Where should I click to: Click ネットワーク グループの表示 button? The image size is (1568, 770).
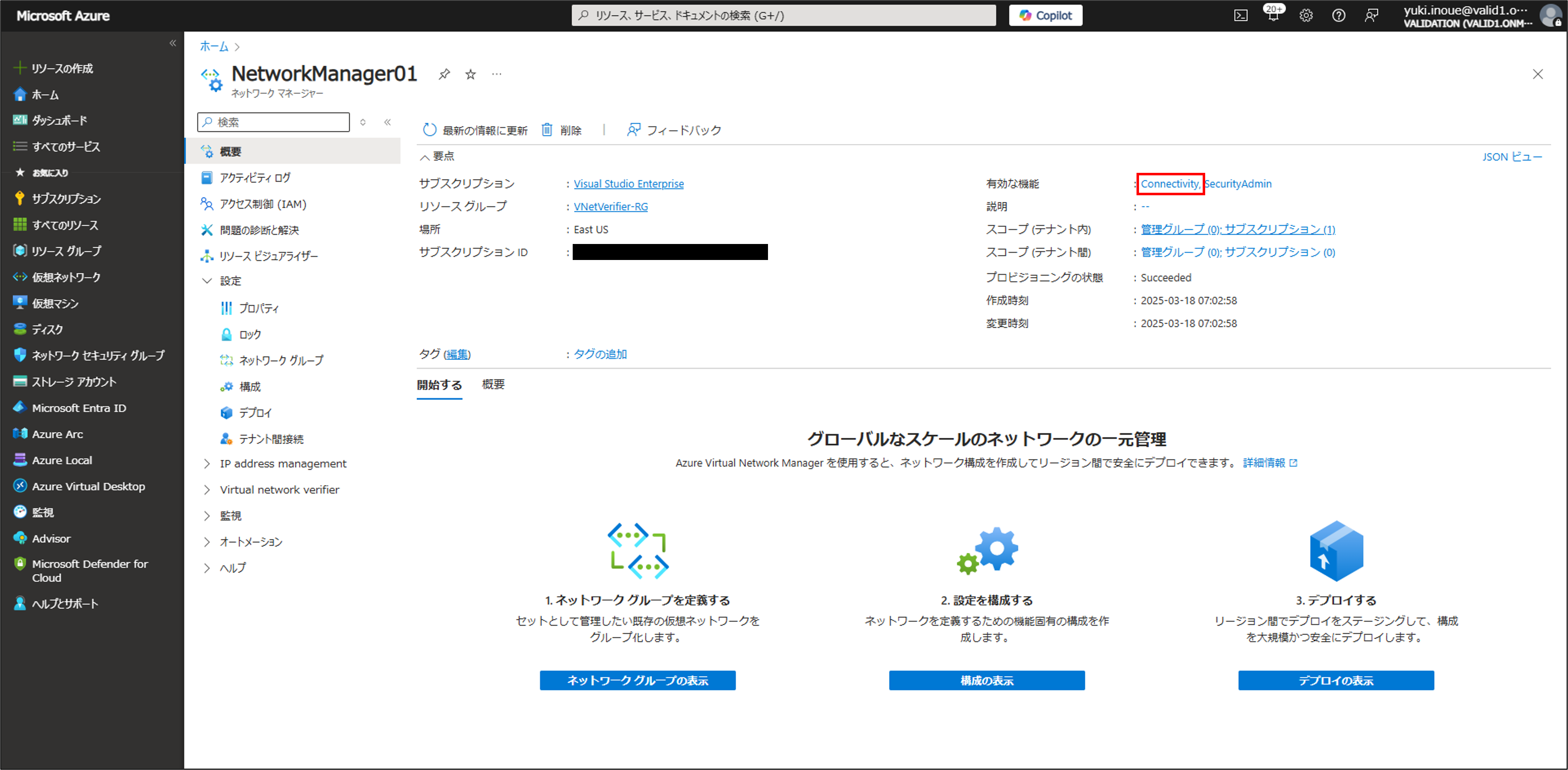(637, 680)
